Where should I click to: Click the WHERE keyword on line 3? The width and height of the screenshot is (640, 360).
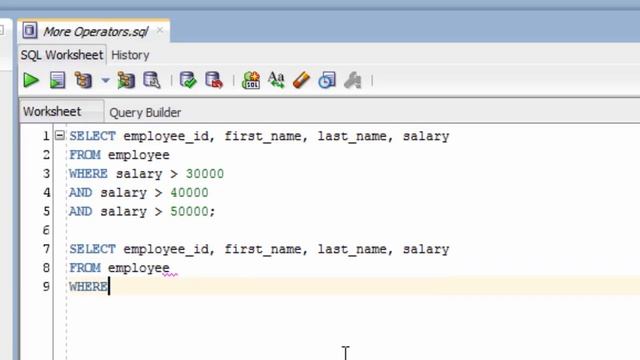point(88,173)
